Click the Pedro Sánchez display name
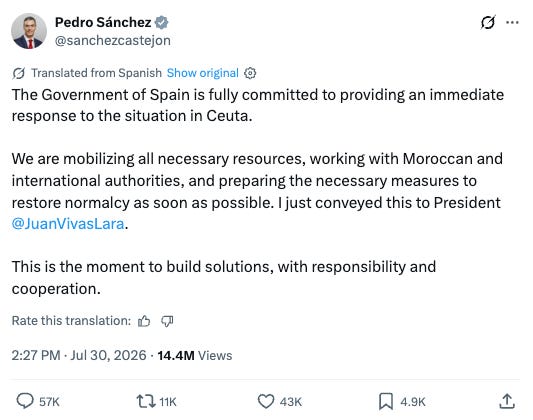533x420 pixels. click(x=103, y=22)
